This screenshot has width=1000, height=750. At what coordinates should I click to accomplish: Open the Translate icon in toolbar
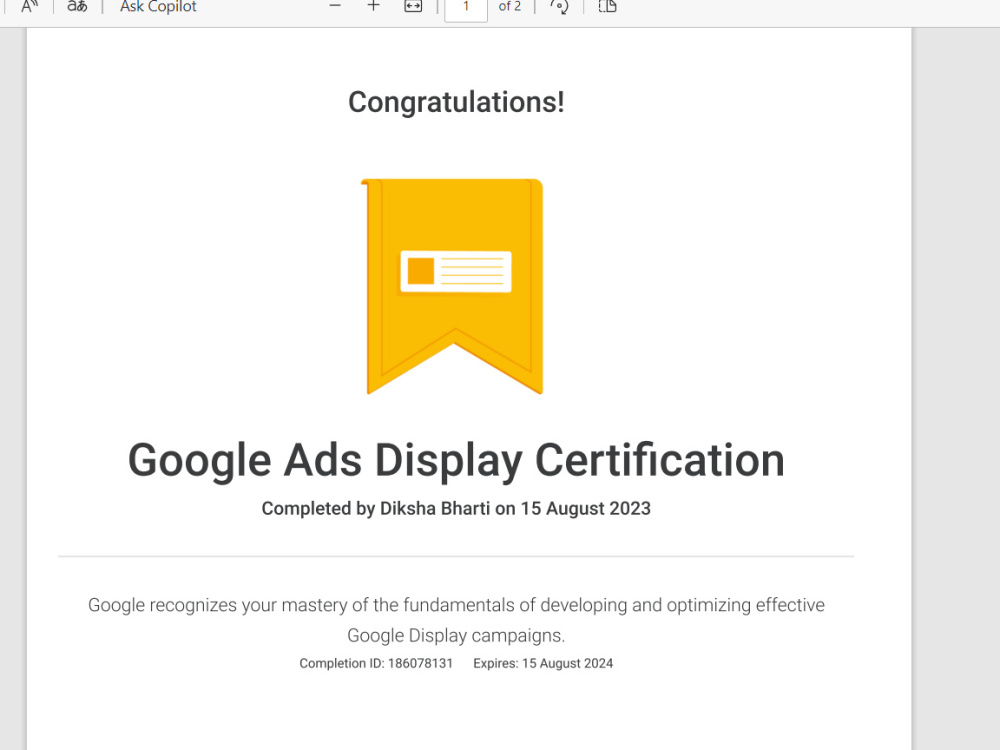click(x=77, y=6)
